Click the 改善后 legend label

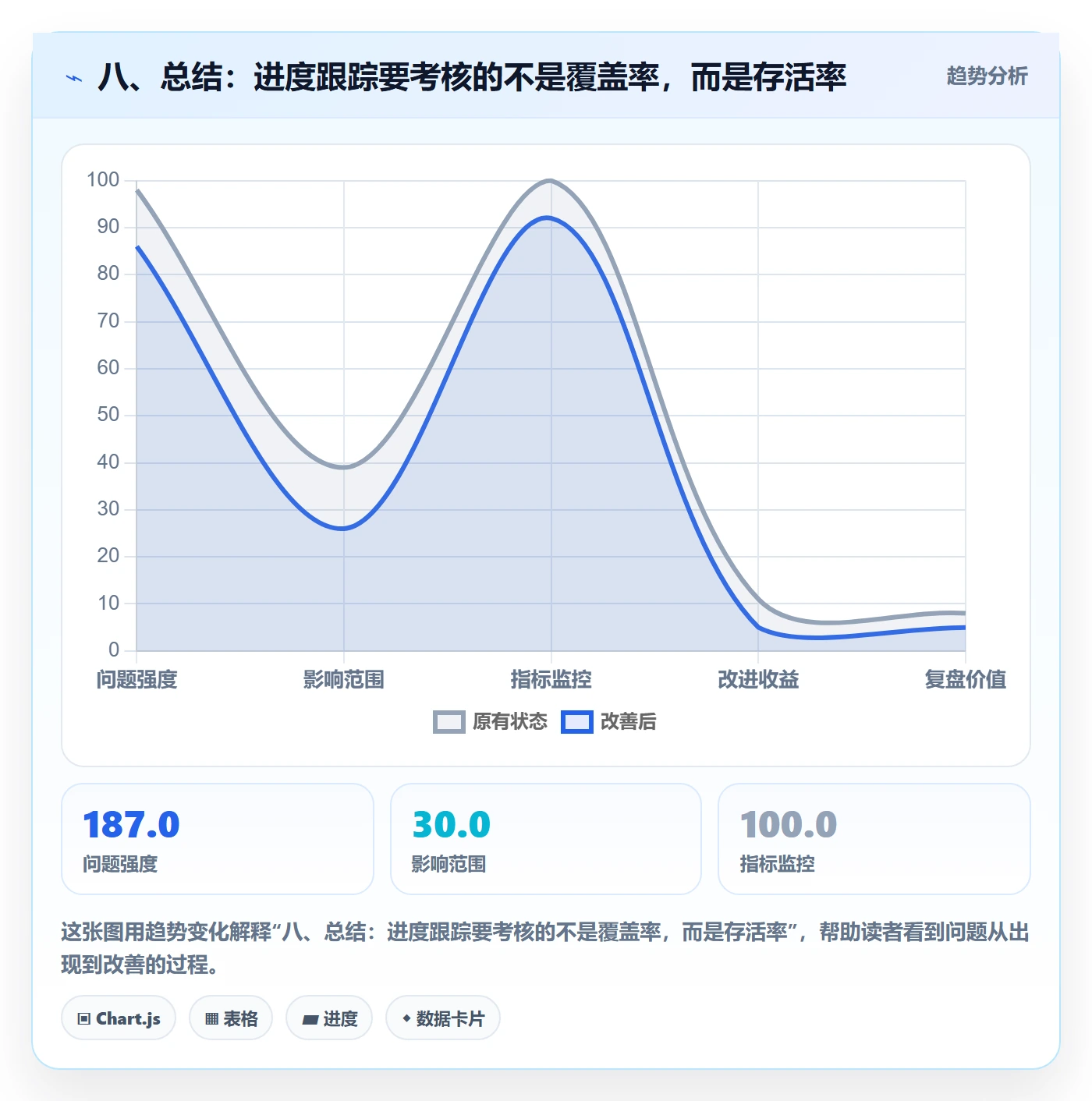click(628, 722)
